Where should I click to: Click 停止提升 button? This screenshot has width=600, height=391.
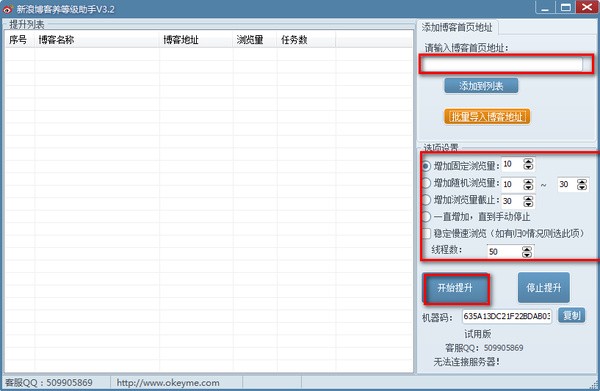tap(544, 288)
